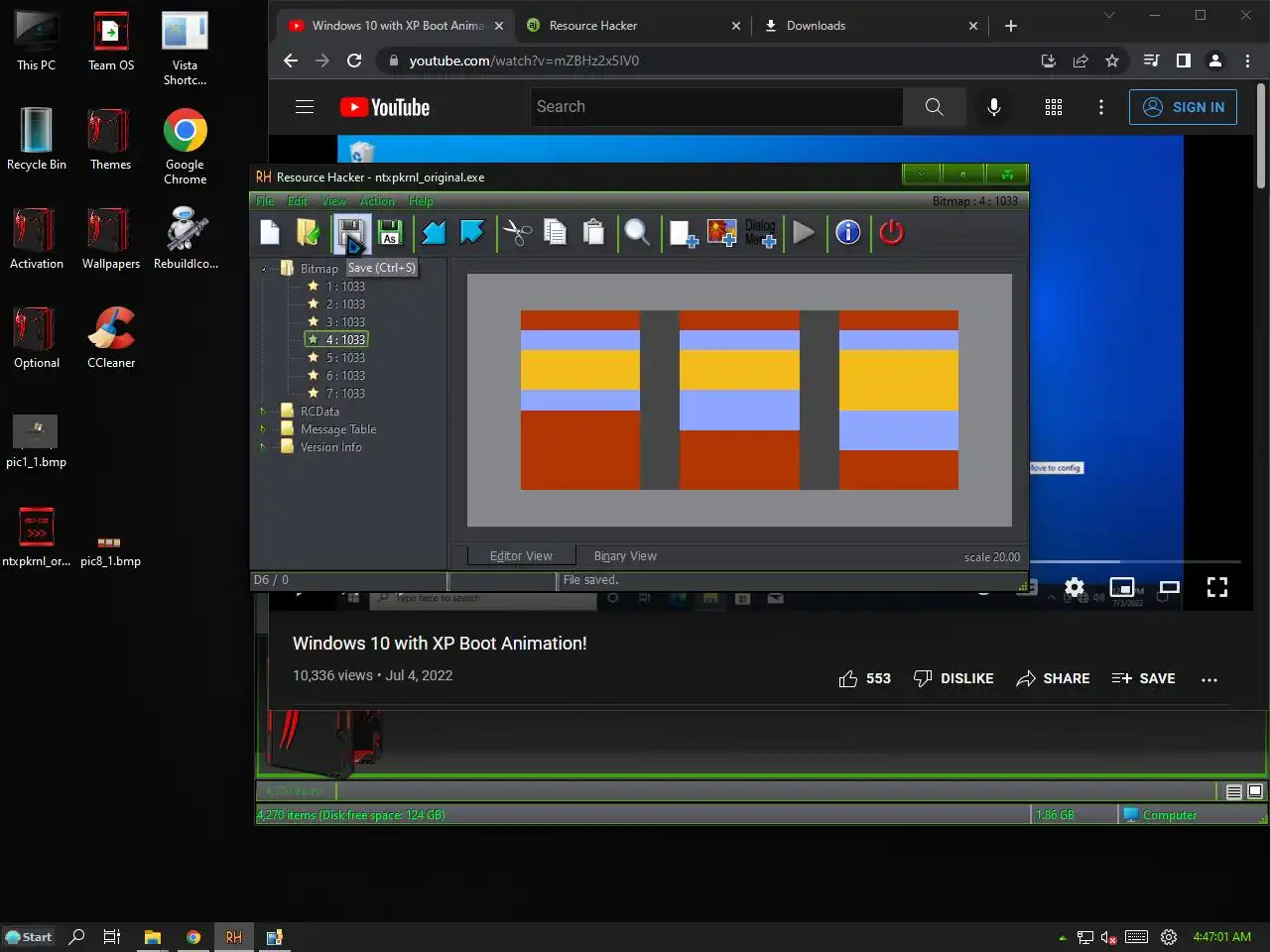
Task: Select bitmap resource 1 : 1033
Action: (x=345, y=287)
